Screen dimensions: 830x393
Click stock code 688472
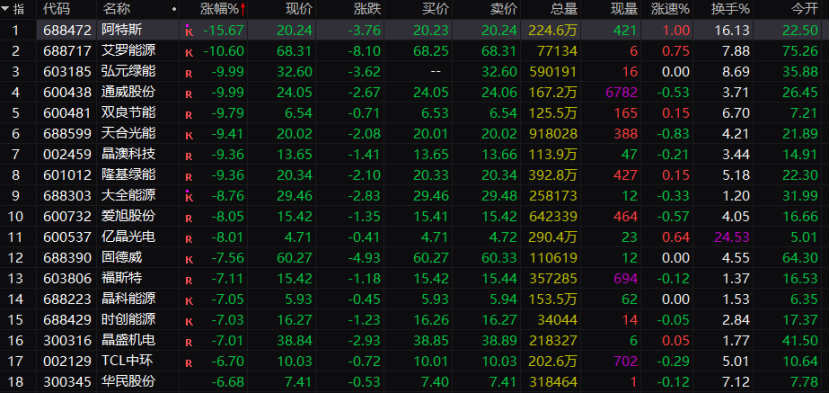(x=67, y=30)
